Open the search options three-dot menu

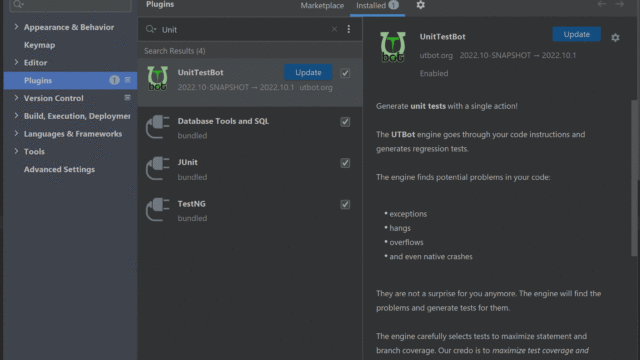coord(349,29)
